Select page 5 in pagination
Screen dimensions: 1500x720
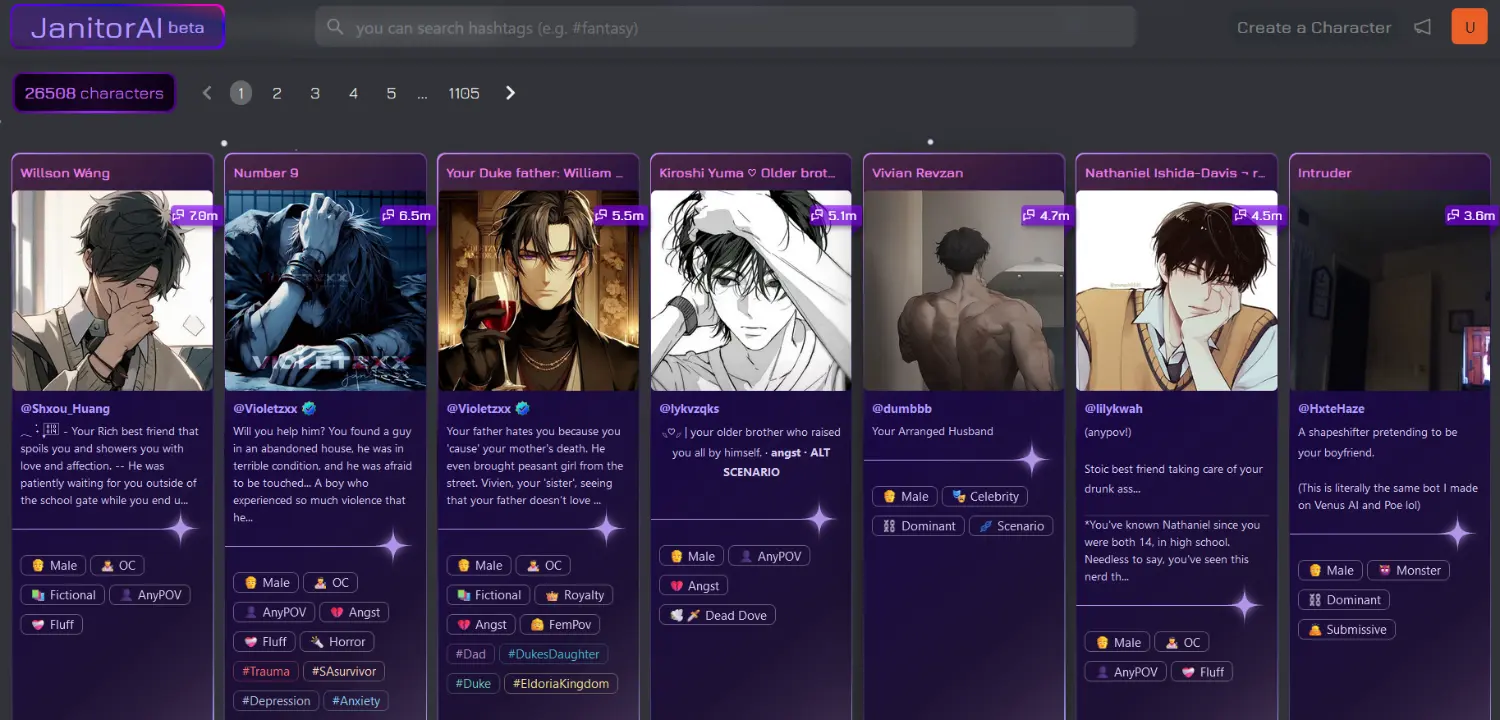391,93
